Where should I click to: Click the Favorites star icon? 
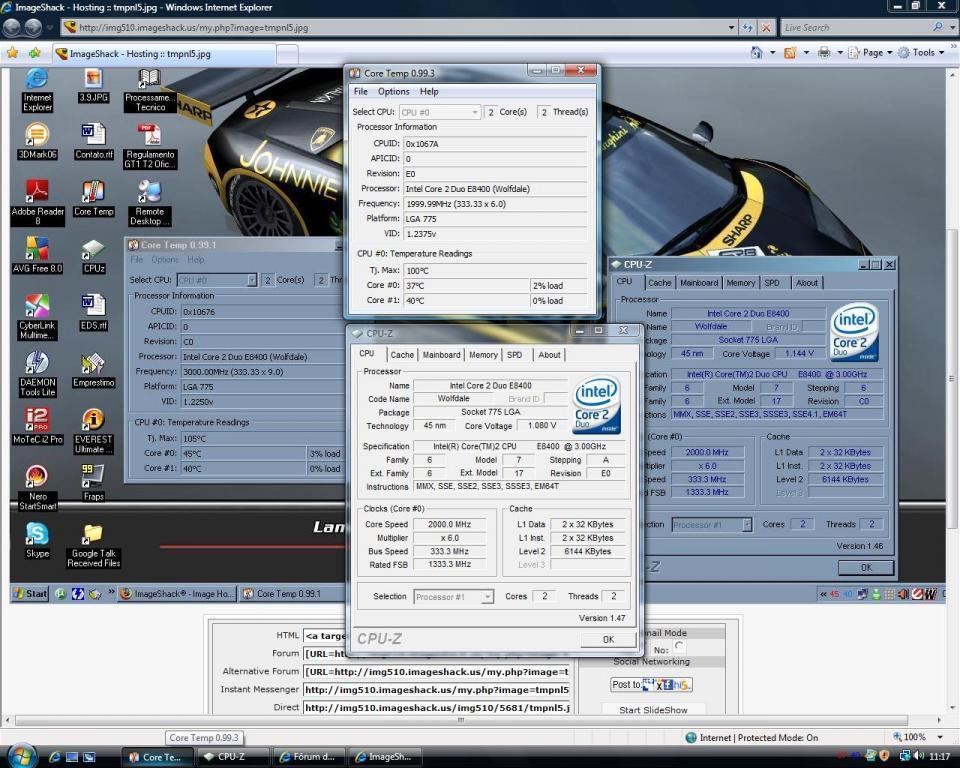12,53
